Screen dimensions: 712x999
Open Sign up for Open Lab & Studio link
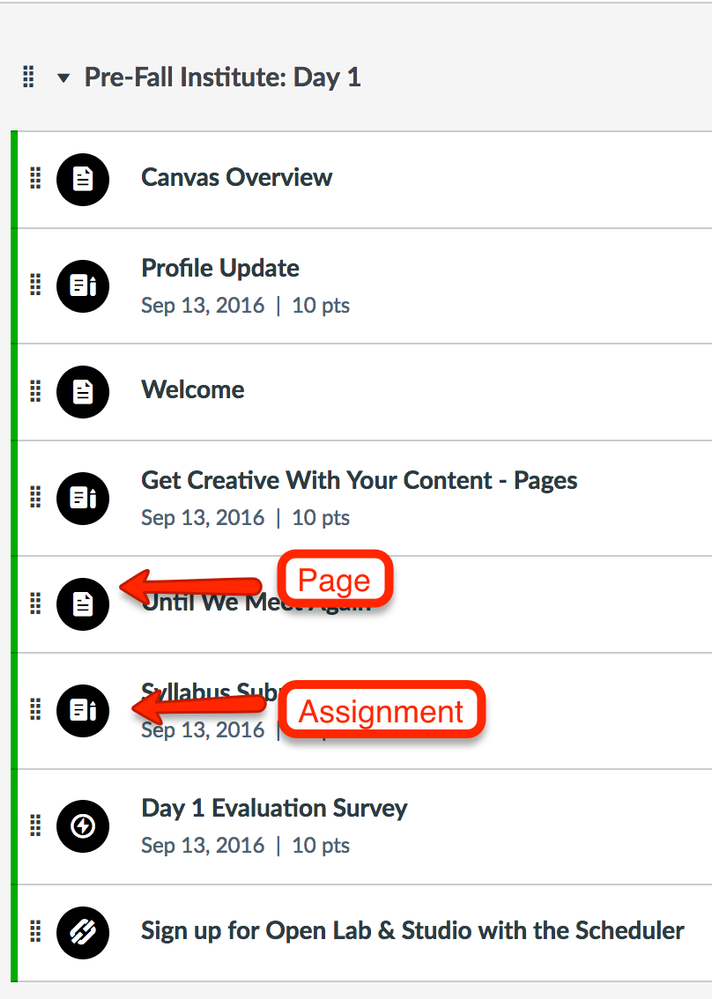413,930
